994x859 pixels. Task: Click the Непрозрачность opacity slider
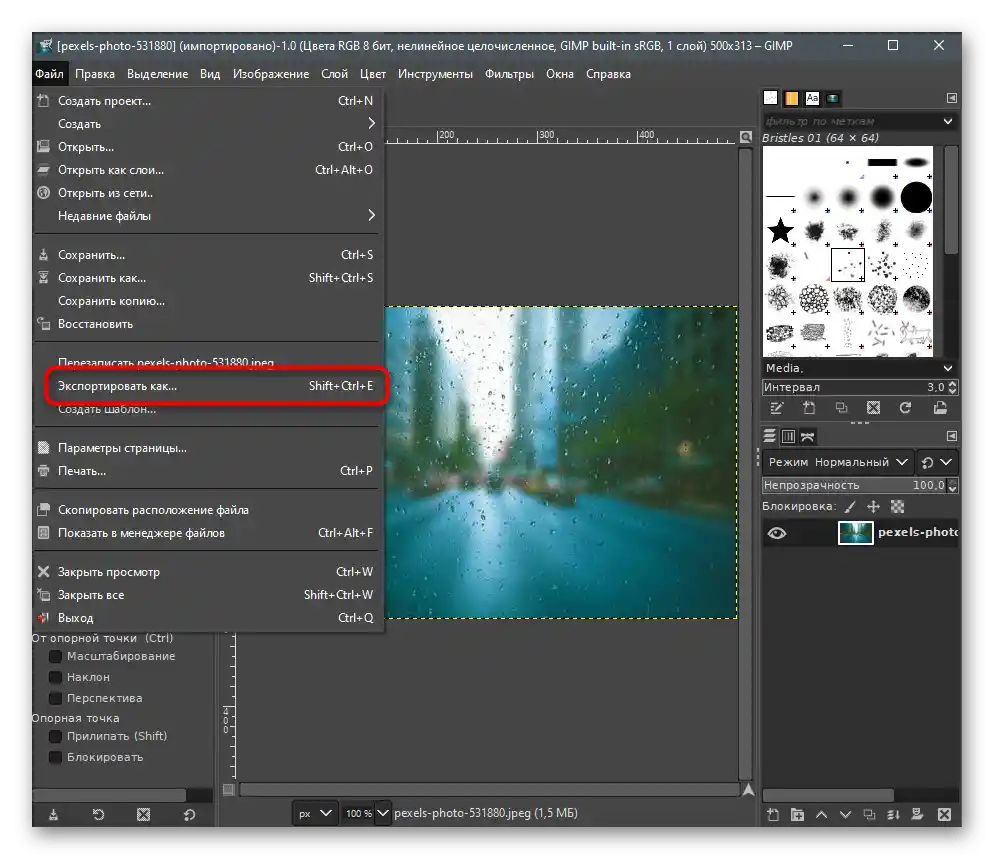pos(855,485)
